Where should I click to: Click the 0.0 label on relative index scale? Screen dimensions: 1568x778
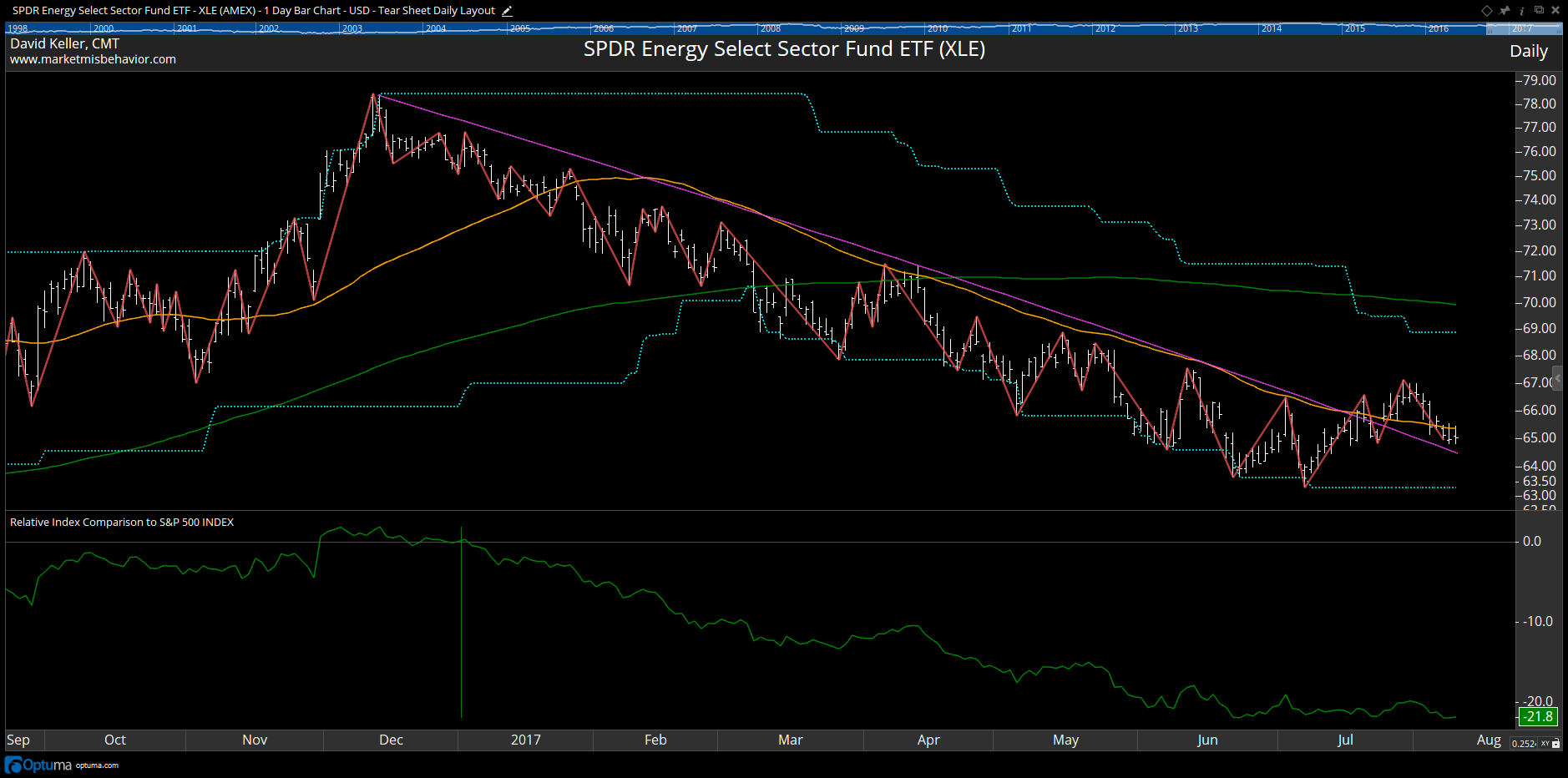(x=1532, y=541)
